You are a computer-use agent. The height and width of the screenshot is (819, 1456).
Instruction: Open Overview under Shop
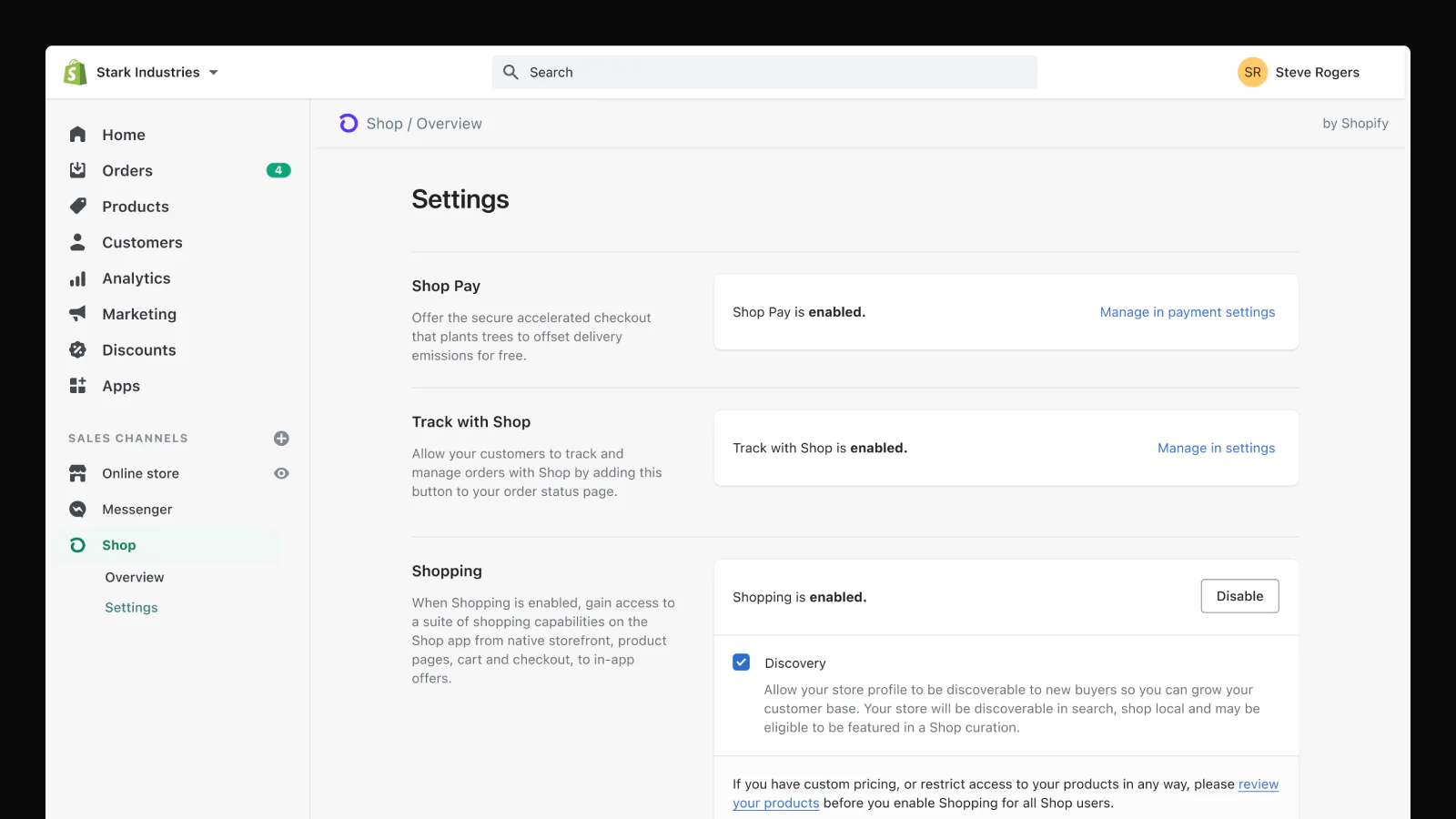point(135,577)
